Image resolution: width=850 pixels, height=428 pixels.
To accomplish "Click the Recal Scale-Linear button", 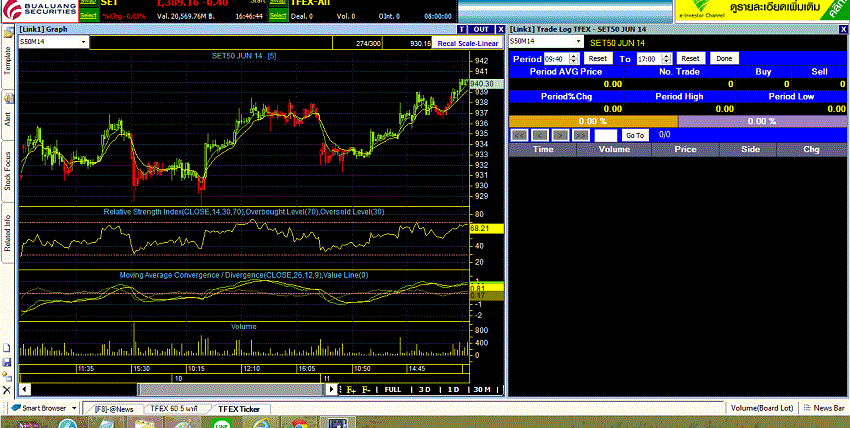I will [x=467, y=43].
